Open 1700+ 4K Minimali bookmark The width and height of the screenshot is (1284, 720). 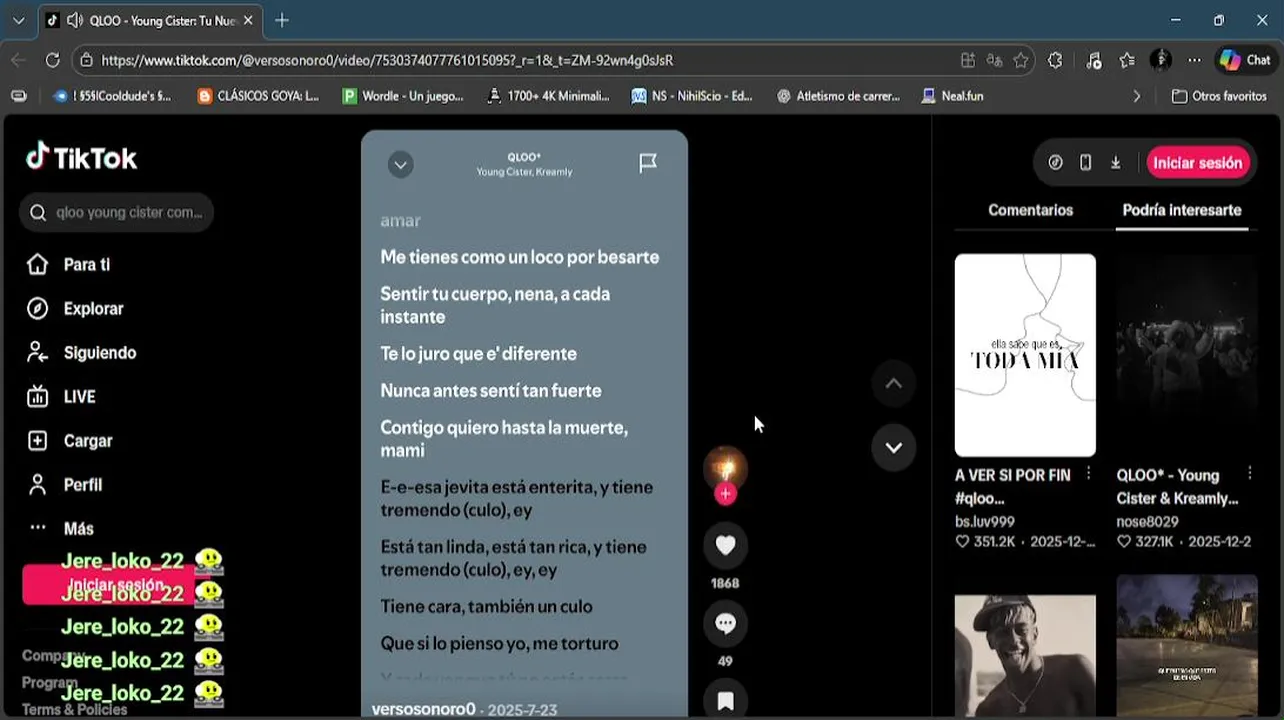pos(548,96)
